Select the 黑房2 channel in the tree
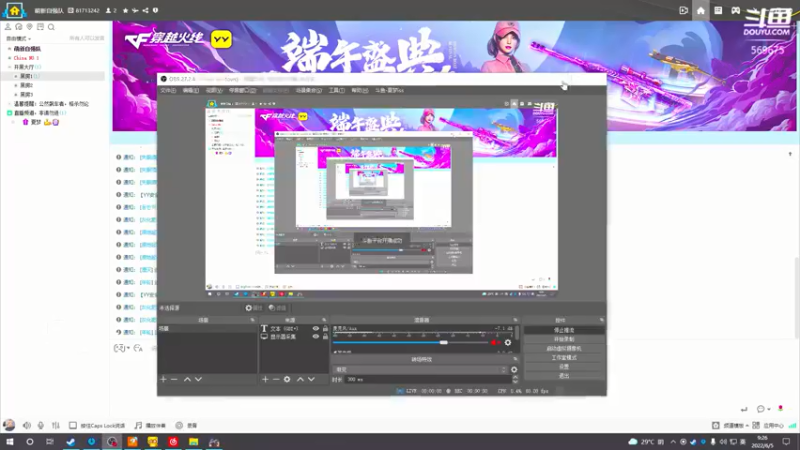The width and height of the screenshot is (800, 450). click(x=26, y=85)
